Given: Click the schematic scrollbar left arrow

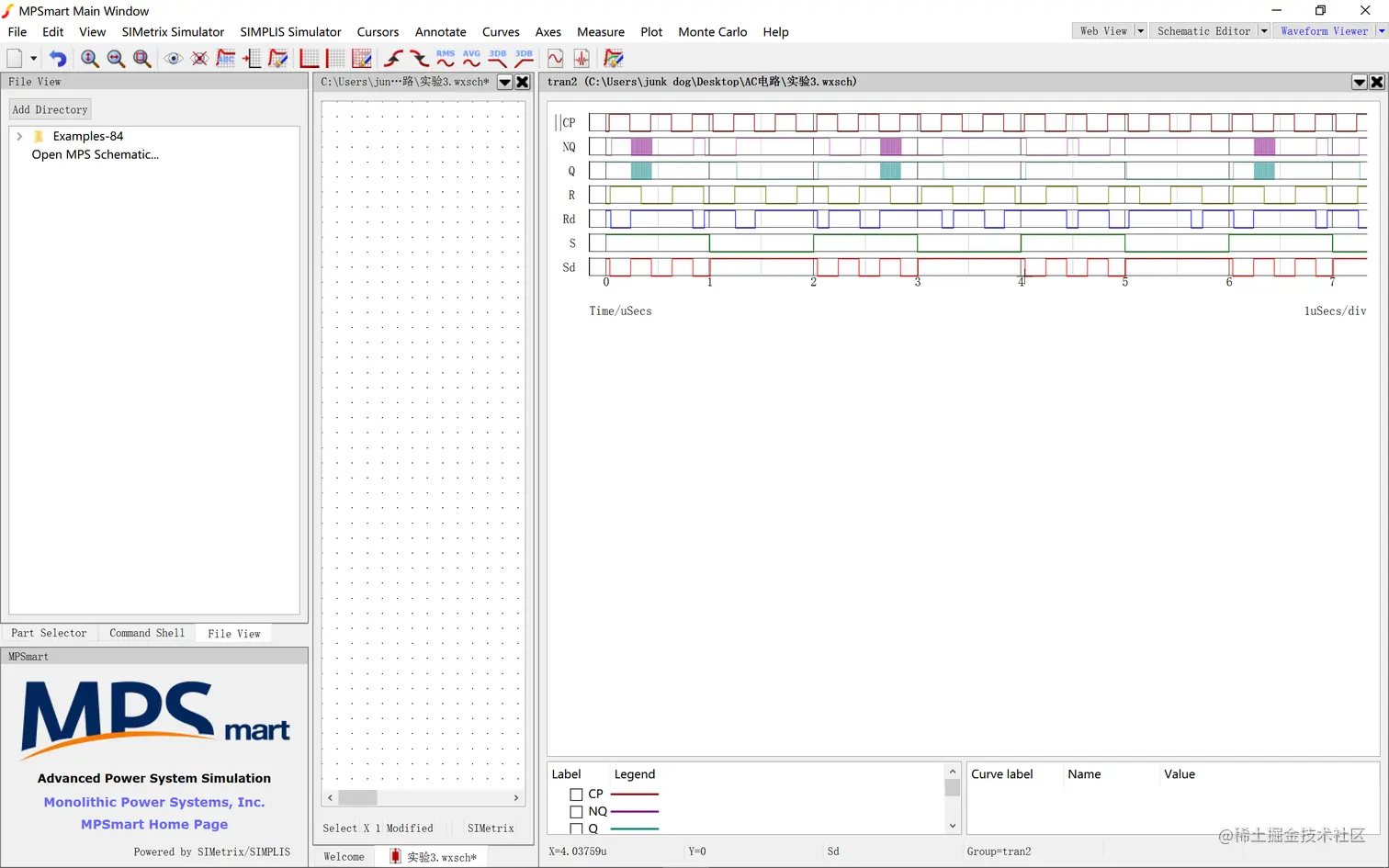Looking at the screenshot, I should 330,797.
